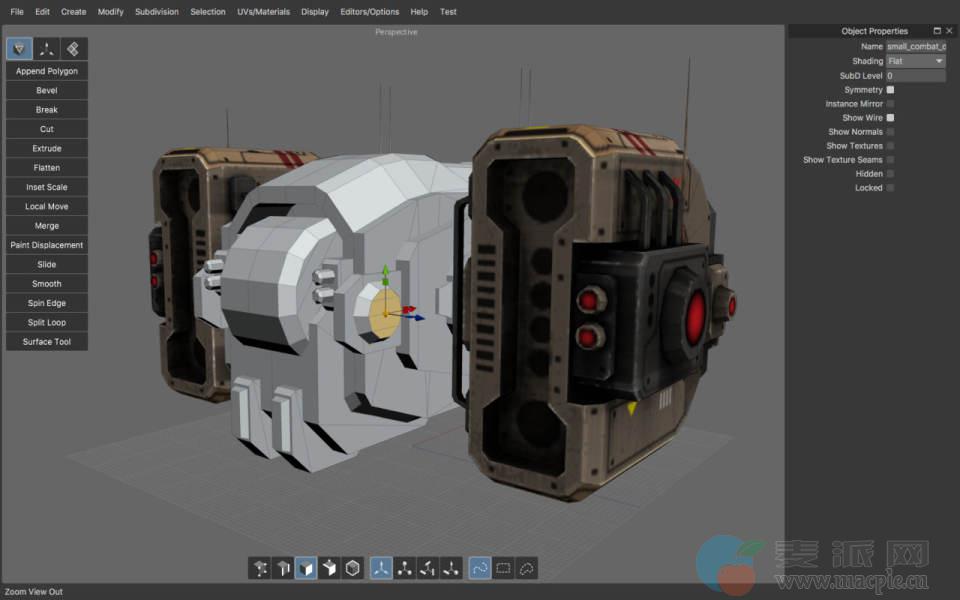This screenshot has width=960, height=600.
Task: Open the UVs/Materials menu
Action: point(264,12)
